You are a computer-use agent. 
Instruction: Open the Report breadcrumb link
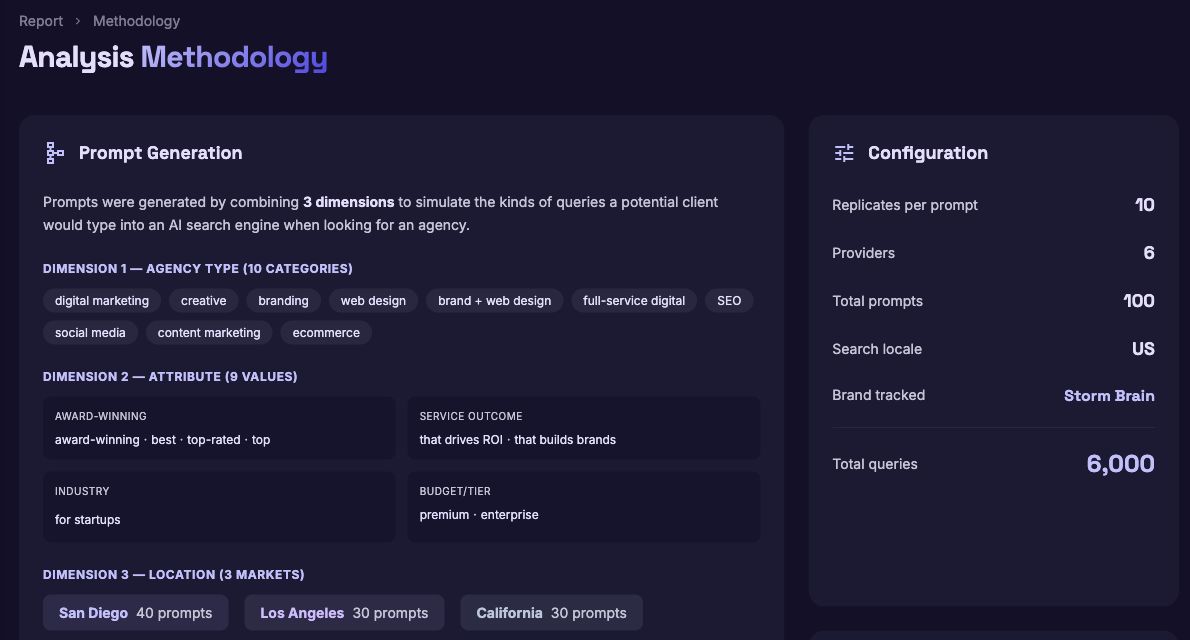41,21
